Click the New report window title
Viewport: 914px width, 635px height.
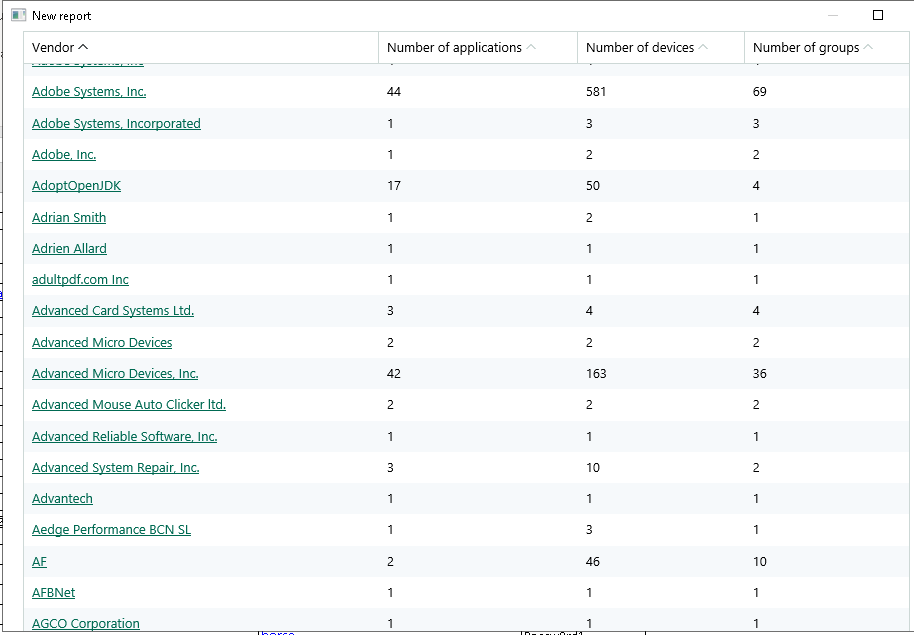coord(61,16)
